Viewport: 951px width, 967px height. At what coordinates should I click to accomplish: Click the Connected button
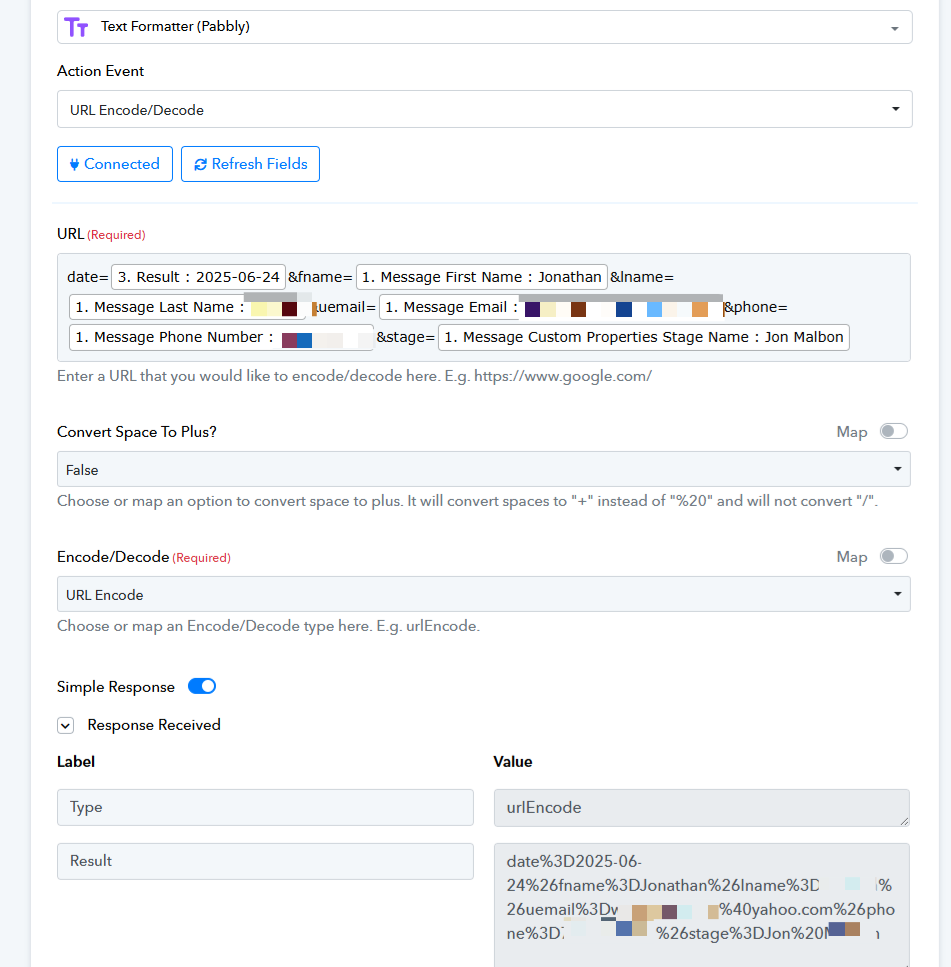coord(115,164)
